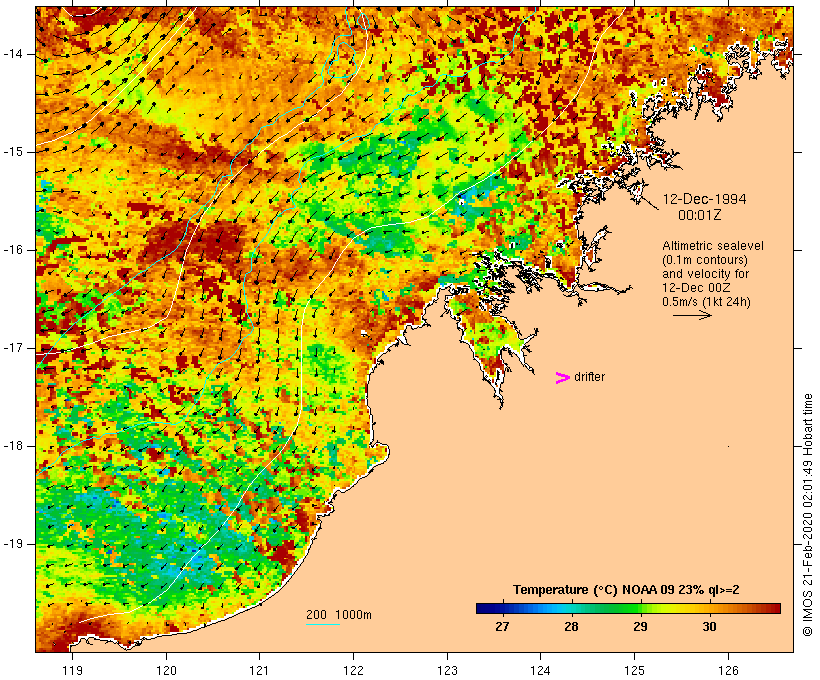Click the latitude axis label '-17'

13,348
